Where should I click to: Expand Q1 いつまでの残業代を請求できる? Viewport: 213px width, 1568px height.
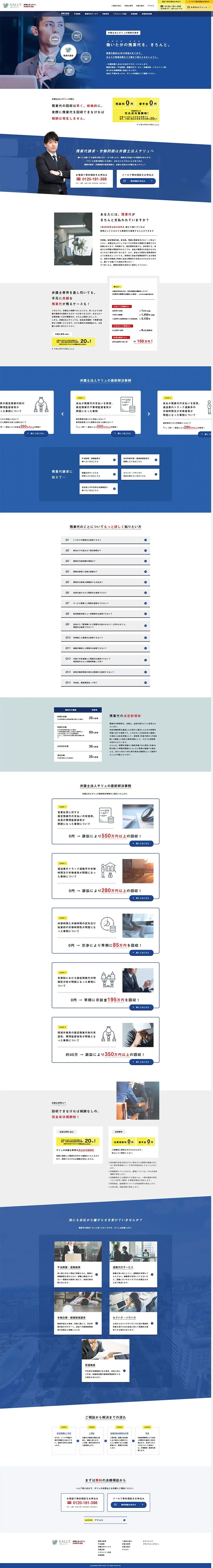point(106,540)
